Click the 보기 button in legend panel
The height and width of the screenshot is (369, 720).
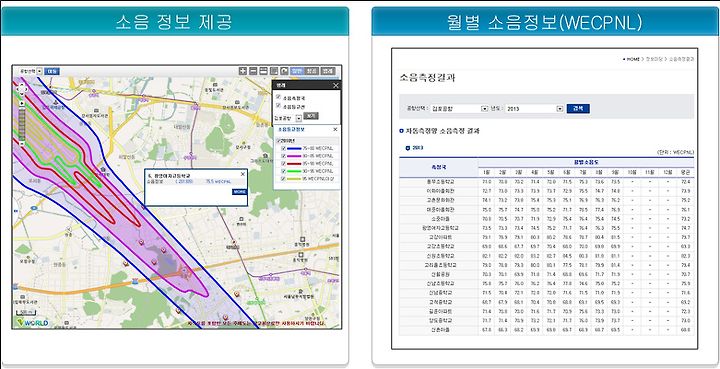[x=311, y=116]
